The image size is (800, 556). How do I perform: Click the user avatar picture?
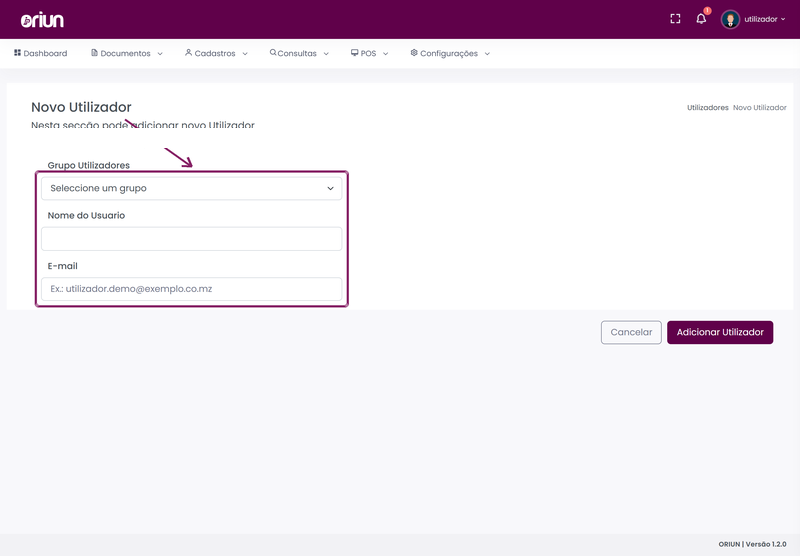730,19
